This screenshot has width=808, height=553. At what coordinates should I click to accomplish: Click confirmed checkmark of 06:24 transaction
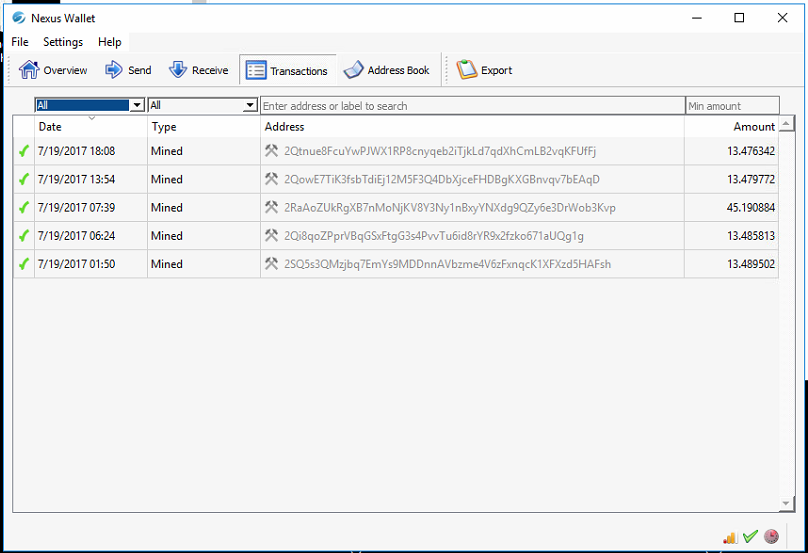24,236
